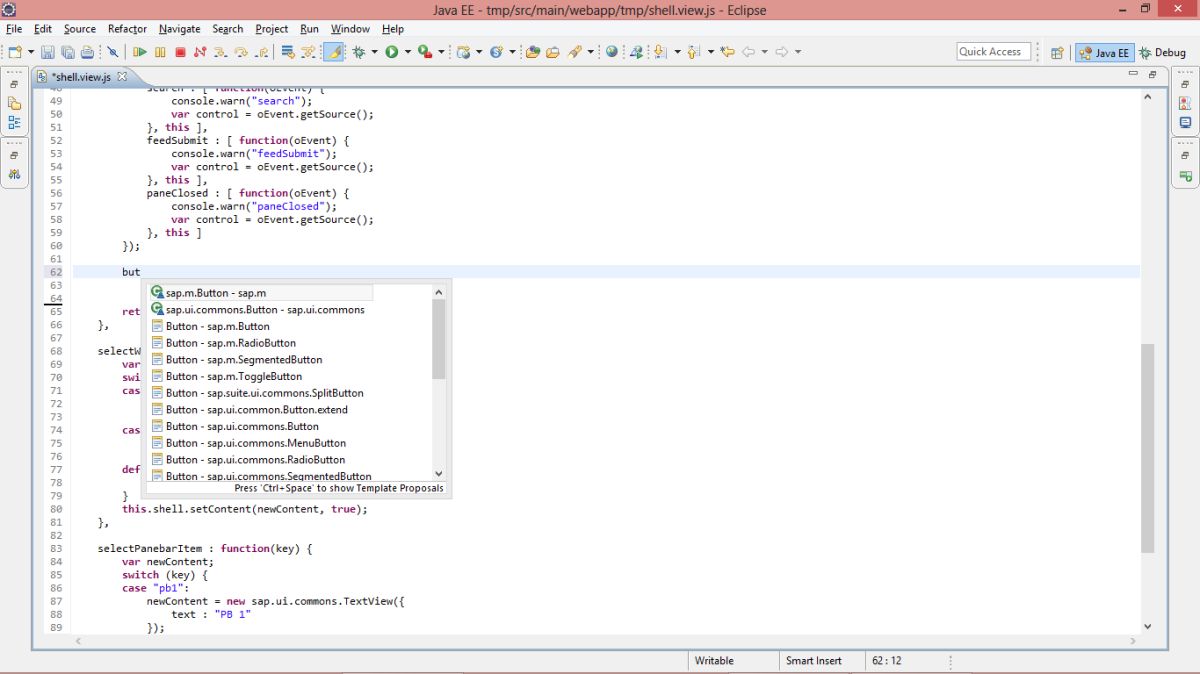Open the File menu
Image resolution: width=1200 pixels, height=674 pixels.
pos(14,29)
